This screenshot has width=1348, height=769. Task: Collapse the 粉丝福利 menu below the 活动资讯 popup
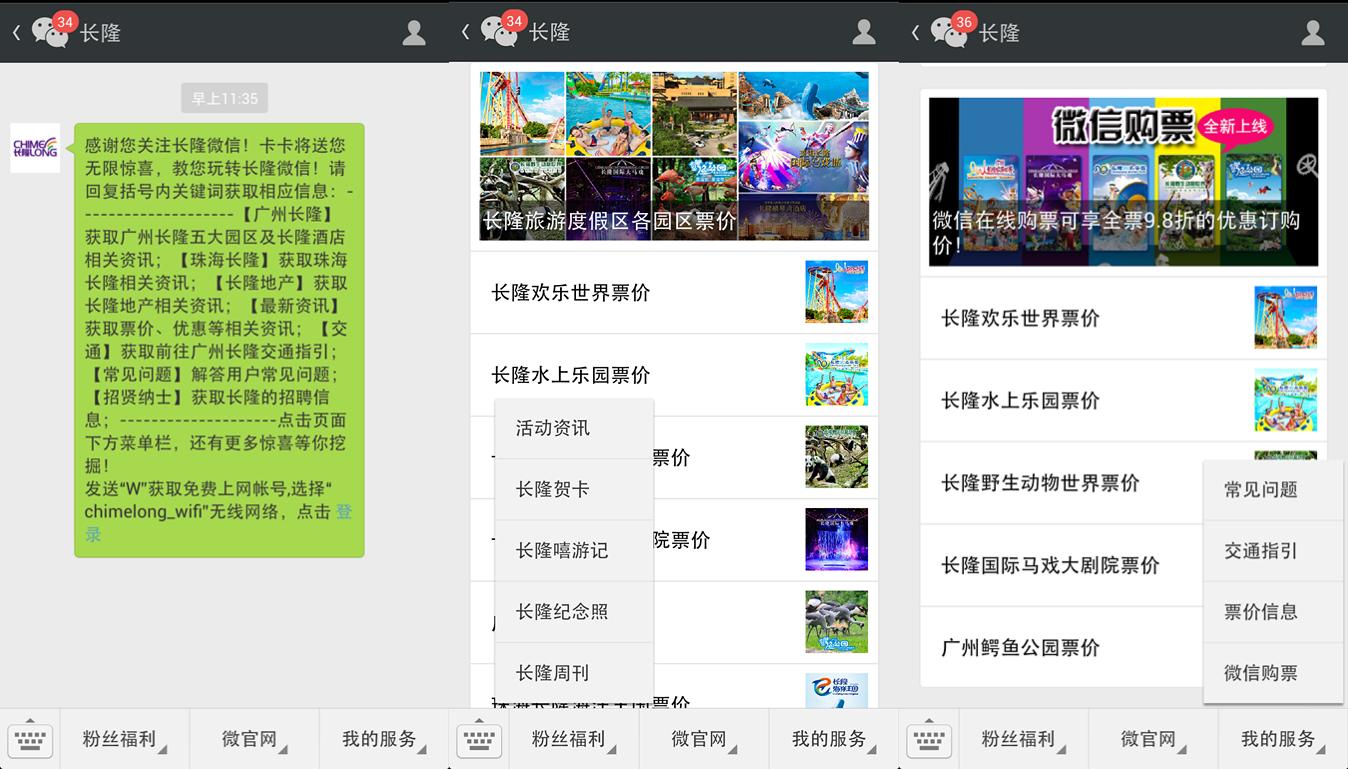tap(574, 739)
